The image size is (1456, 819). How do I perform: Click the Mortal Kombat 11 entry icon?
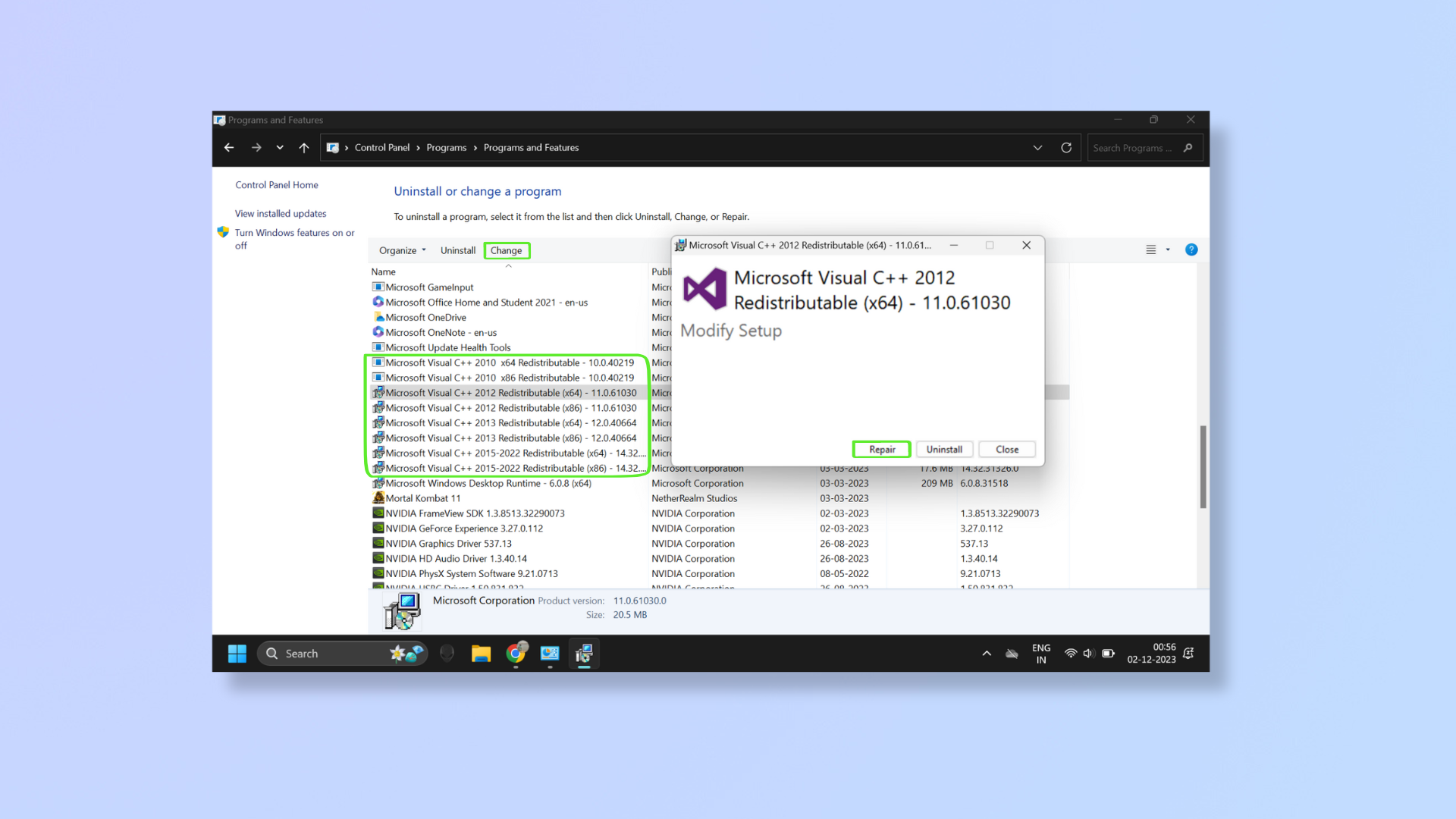click(378, 498)
